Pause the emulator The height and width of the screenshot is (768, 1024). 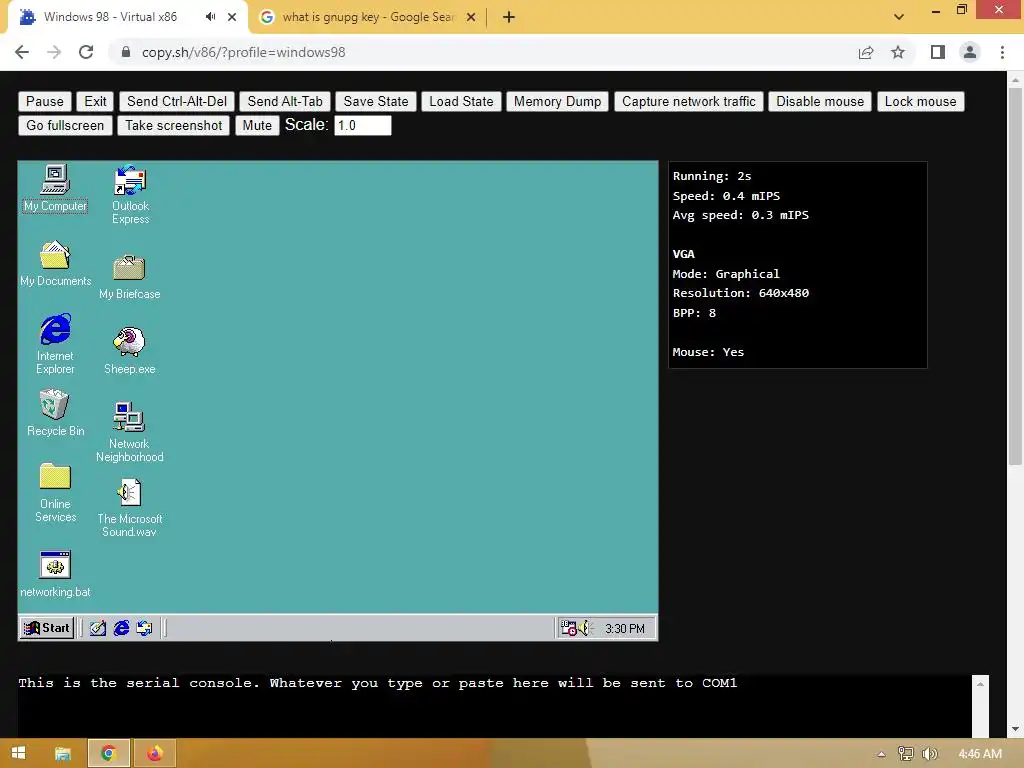tap(44, 101)
